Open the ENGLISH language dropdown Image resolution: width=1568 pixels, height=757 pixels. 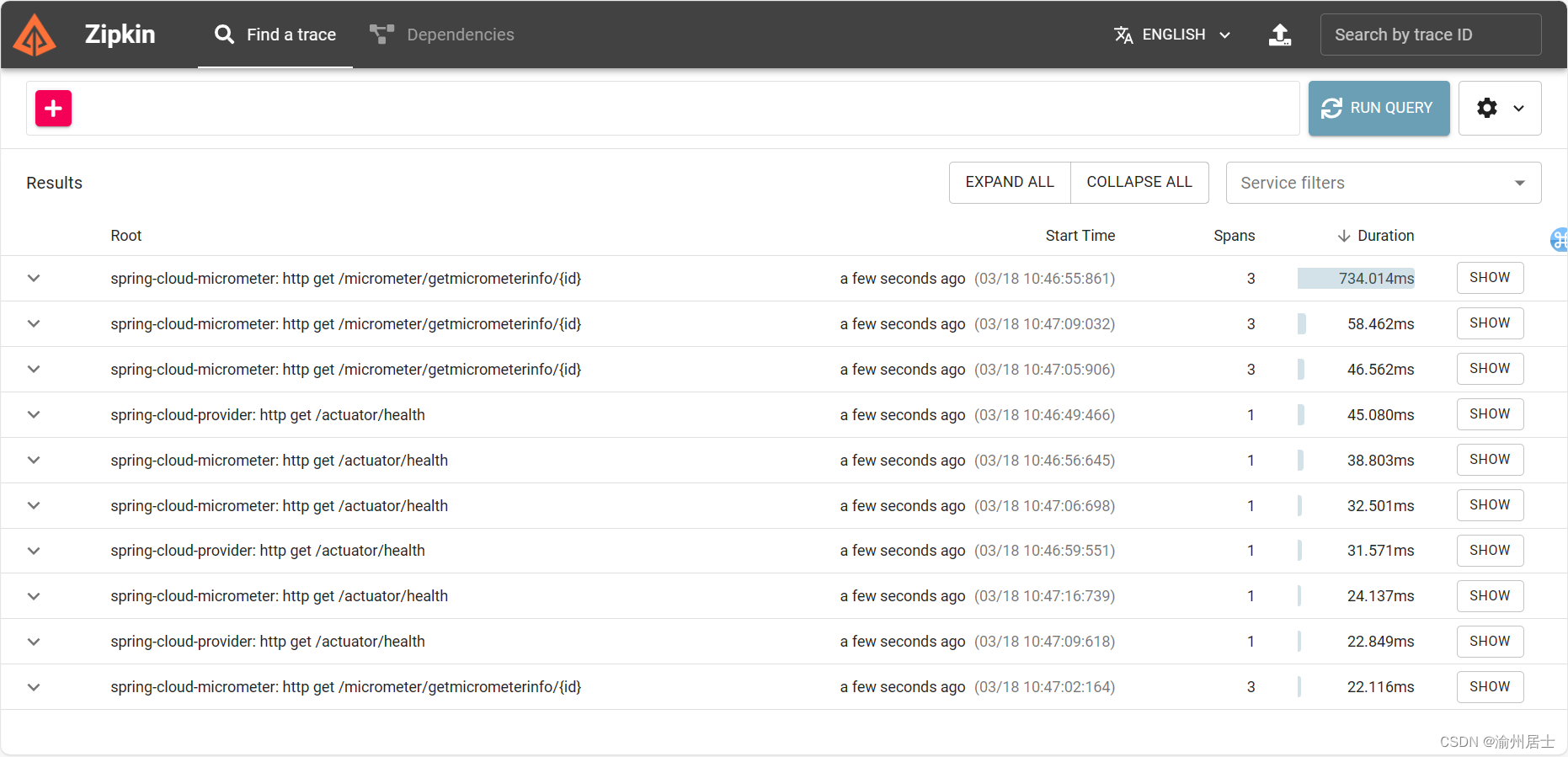pyautogui.click(x=1173, y=35)
